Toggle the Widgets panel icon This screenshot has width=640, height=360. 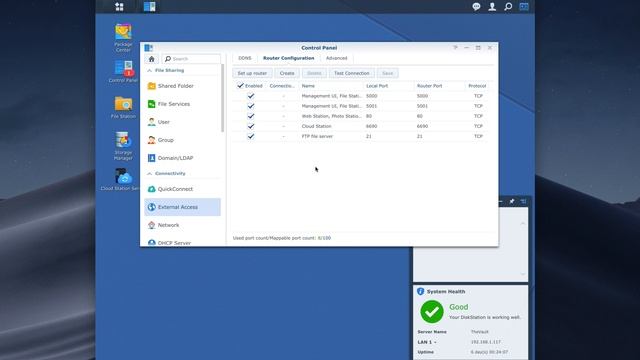click(524, 7)
